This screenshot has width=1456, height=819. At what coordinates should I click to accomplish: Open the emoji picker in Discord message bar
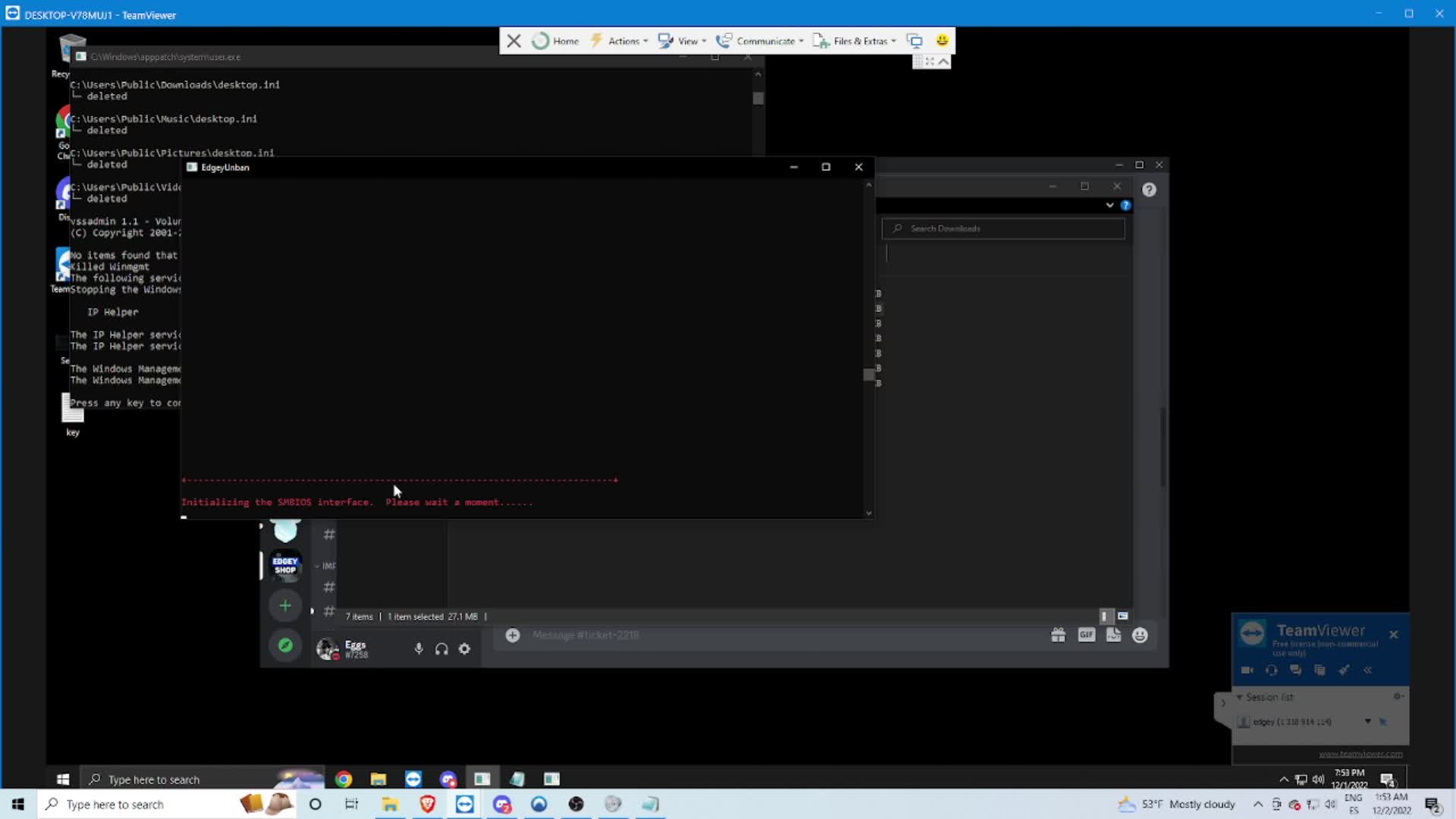[x=1140, y=635]
